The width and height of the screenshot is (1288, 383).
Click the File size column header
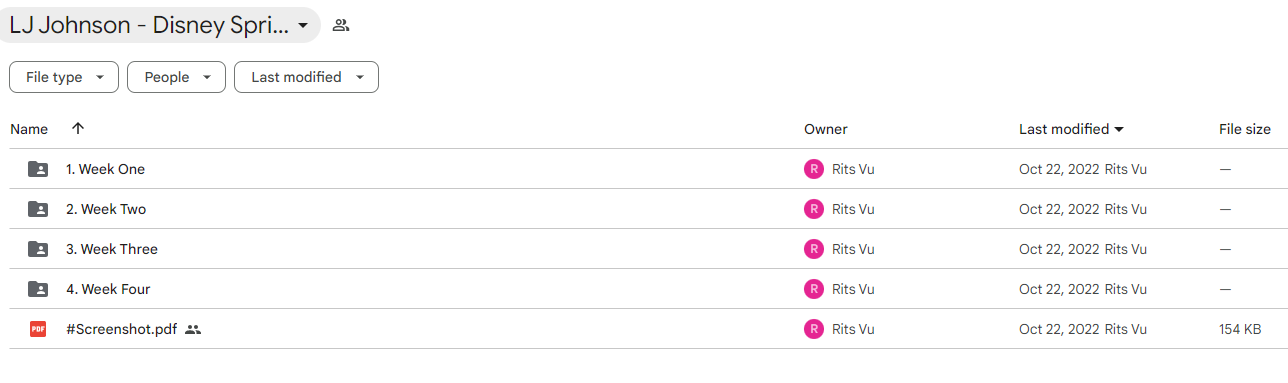(1245, 129)
